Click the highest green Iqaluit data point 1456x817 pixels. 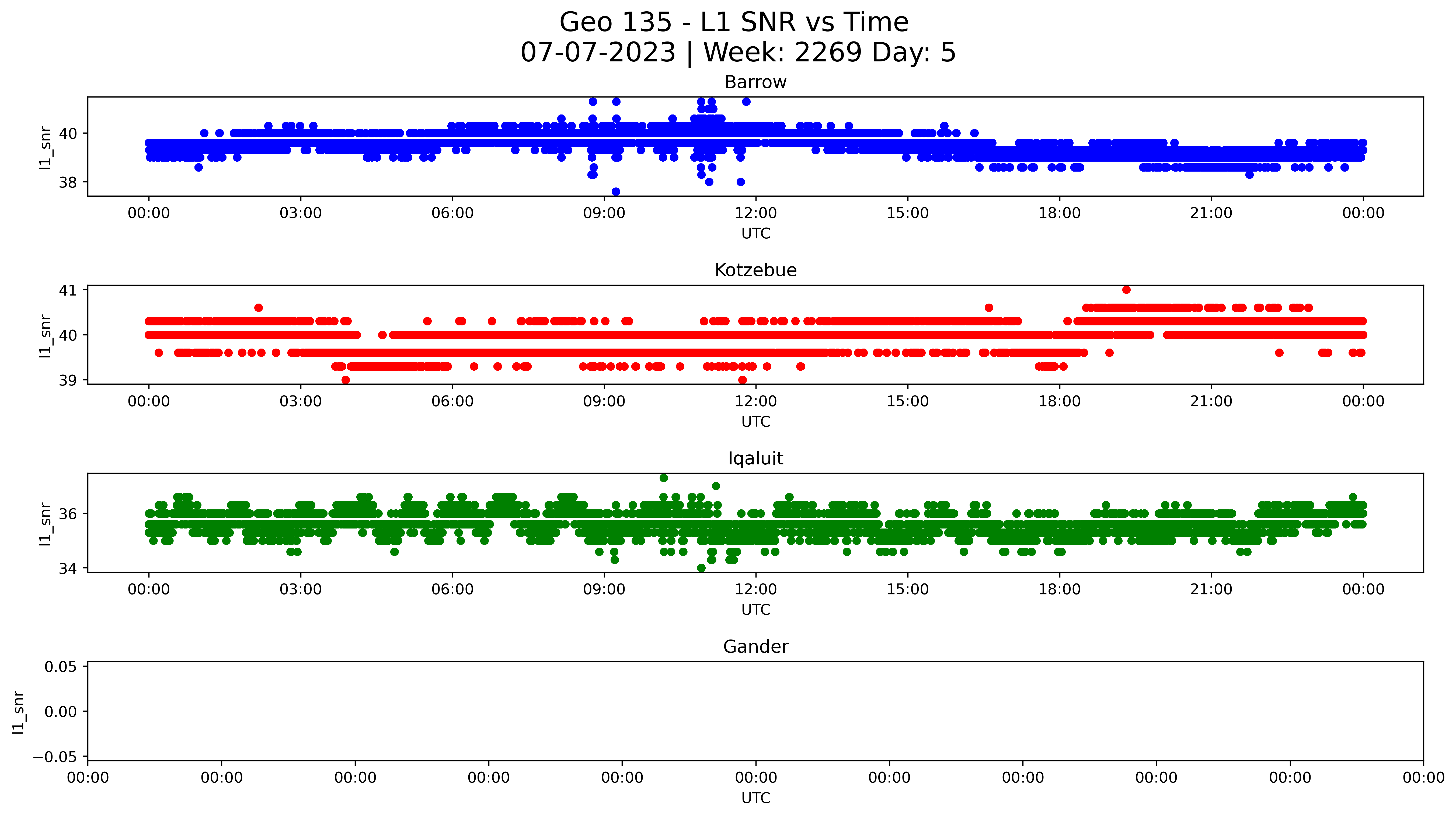coord(664,478)
